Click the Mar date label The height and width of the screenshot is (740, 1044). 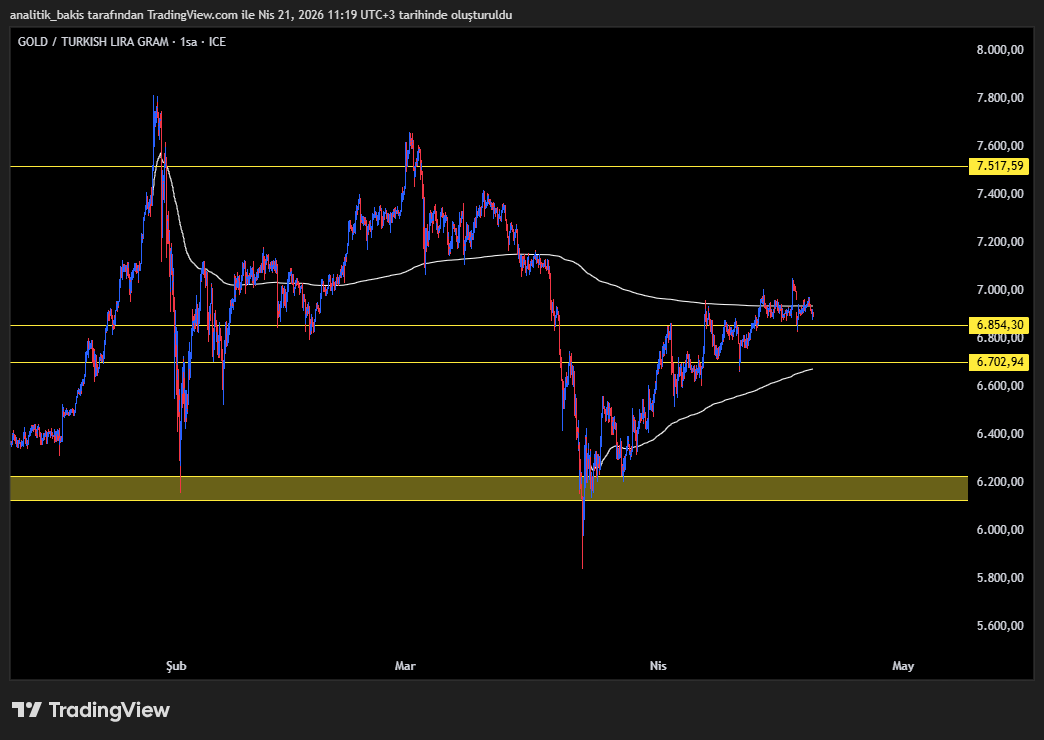(405, 665)
